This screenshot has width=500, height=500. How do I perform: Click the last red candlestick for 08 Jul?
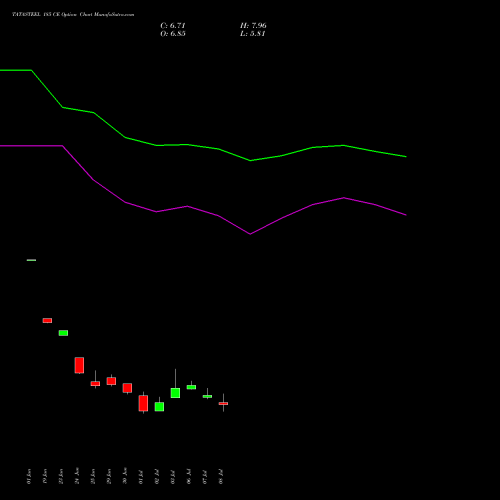(x=223, y=403)
